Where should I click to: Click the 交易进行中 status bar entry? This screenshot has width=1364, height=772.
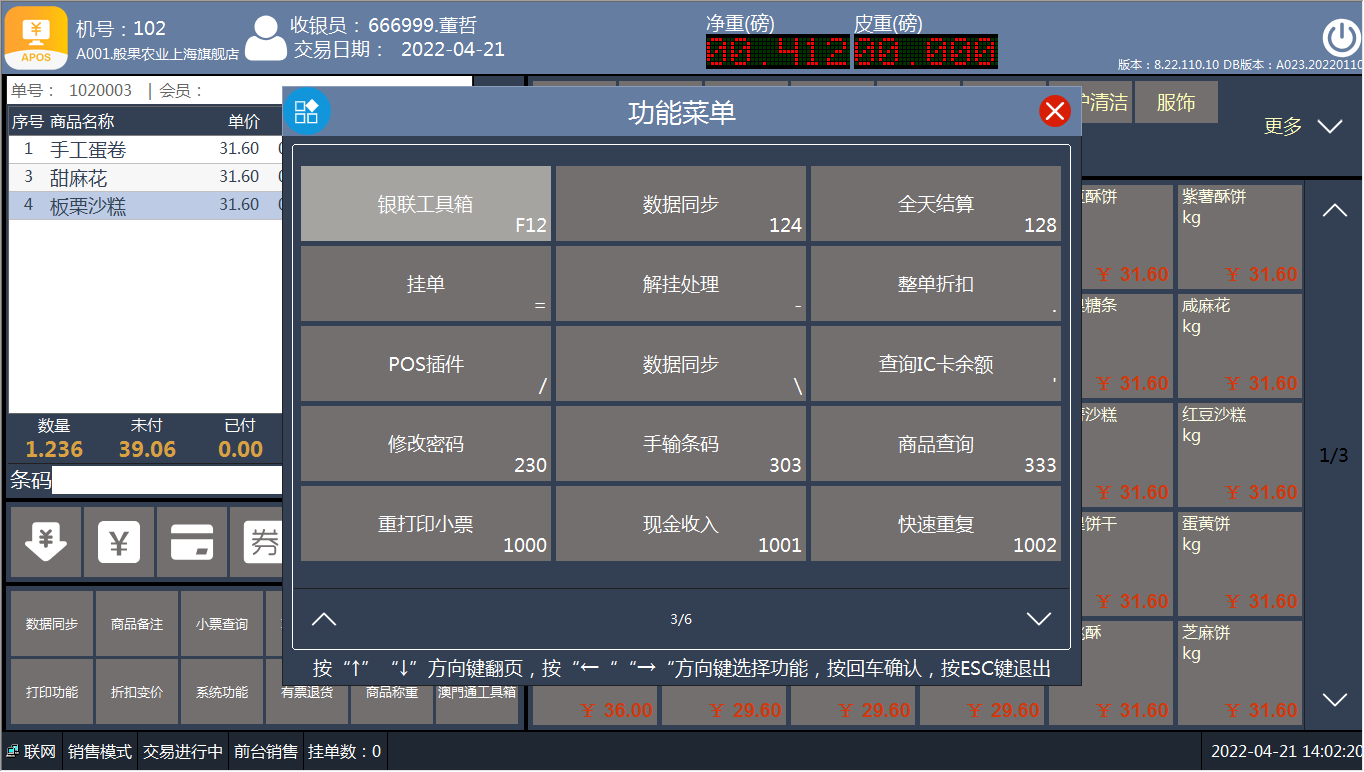pyautogui.click(x=183, y=752)
